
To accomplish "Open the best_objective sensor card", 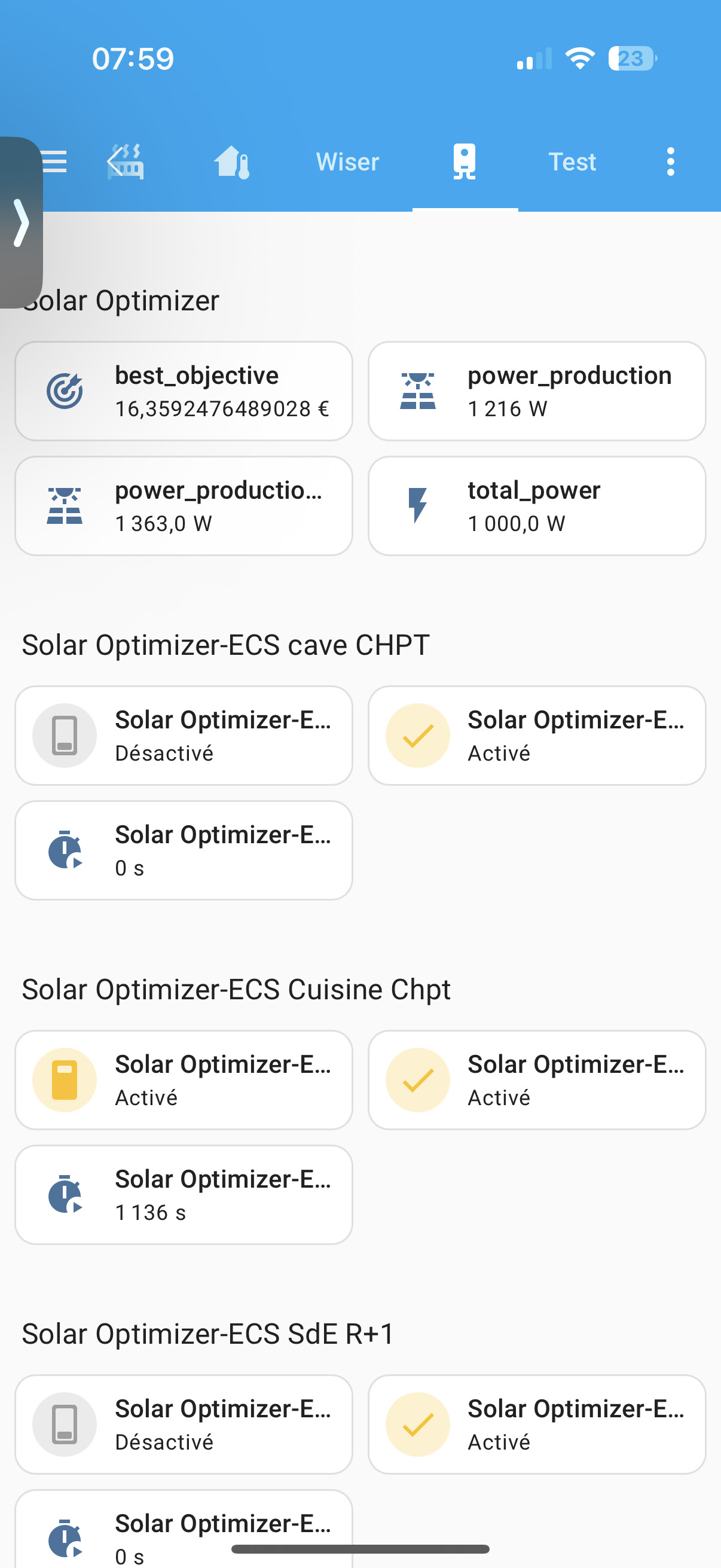I will coord(184,391).
